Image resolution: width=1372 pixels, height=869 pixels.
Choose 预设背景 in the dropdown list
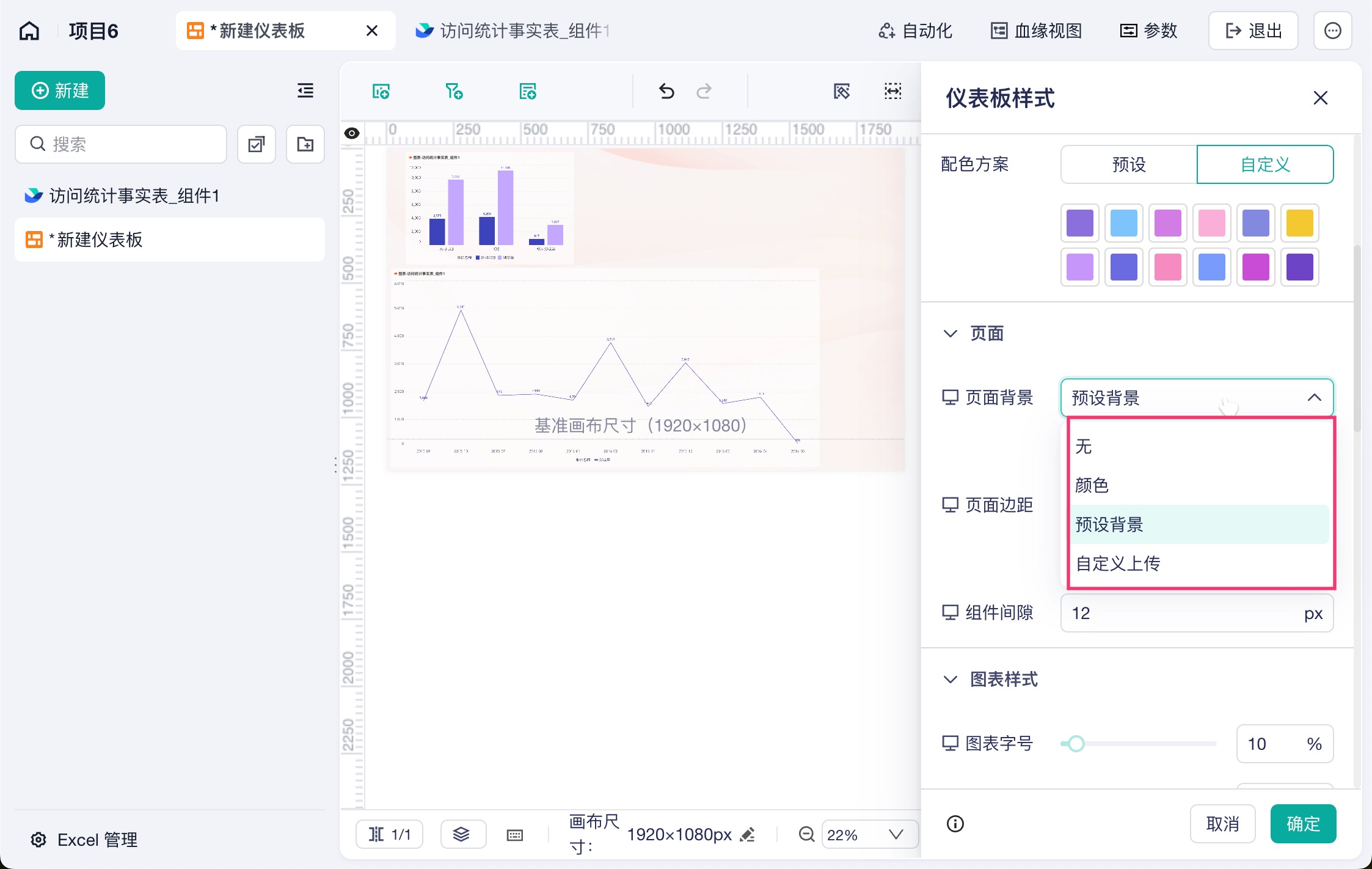(x=1199, y=524)
